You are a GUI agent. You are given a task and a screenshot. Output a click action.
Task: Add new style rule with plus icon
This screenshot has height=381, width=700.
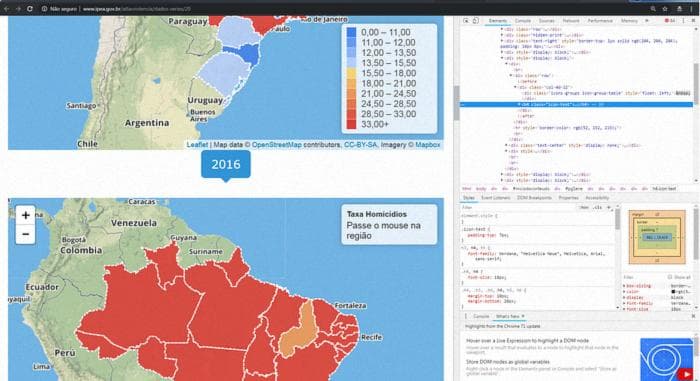608,207
